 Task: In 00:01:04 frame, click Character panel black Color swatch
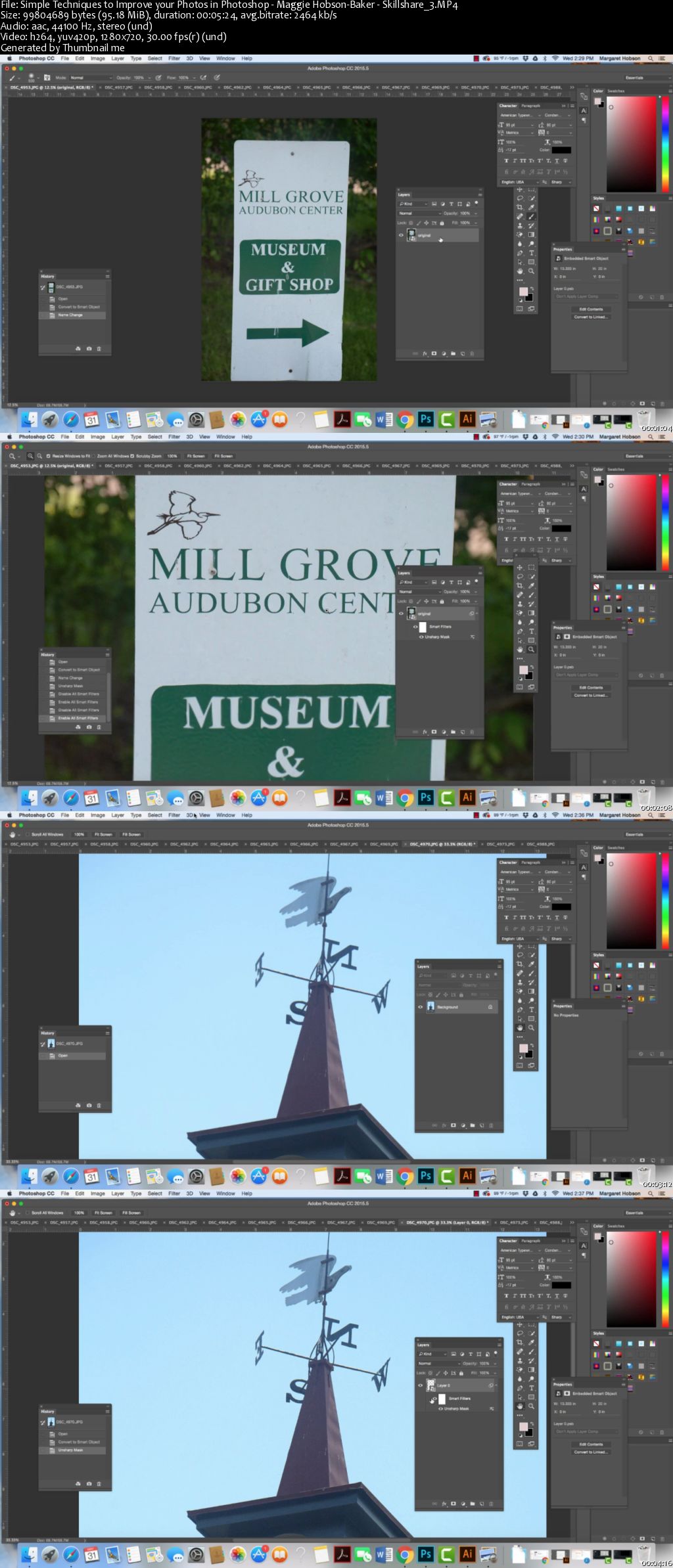[x=561, y=150]
